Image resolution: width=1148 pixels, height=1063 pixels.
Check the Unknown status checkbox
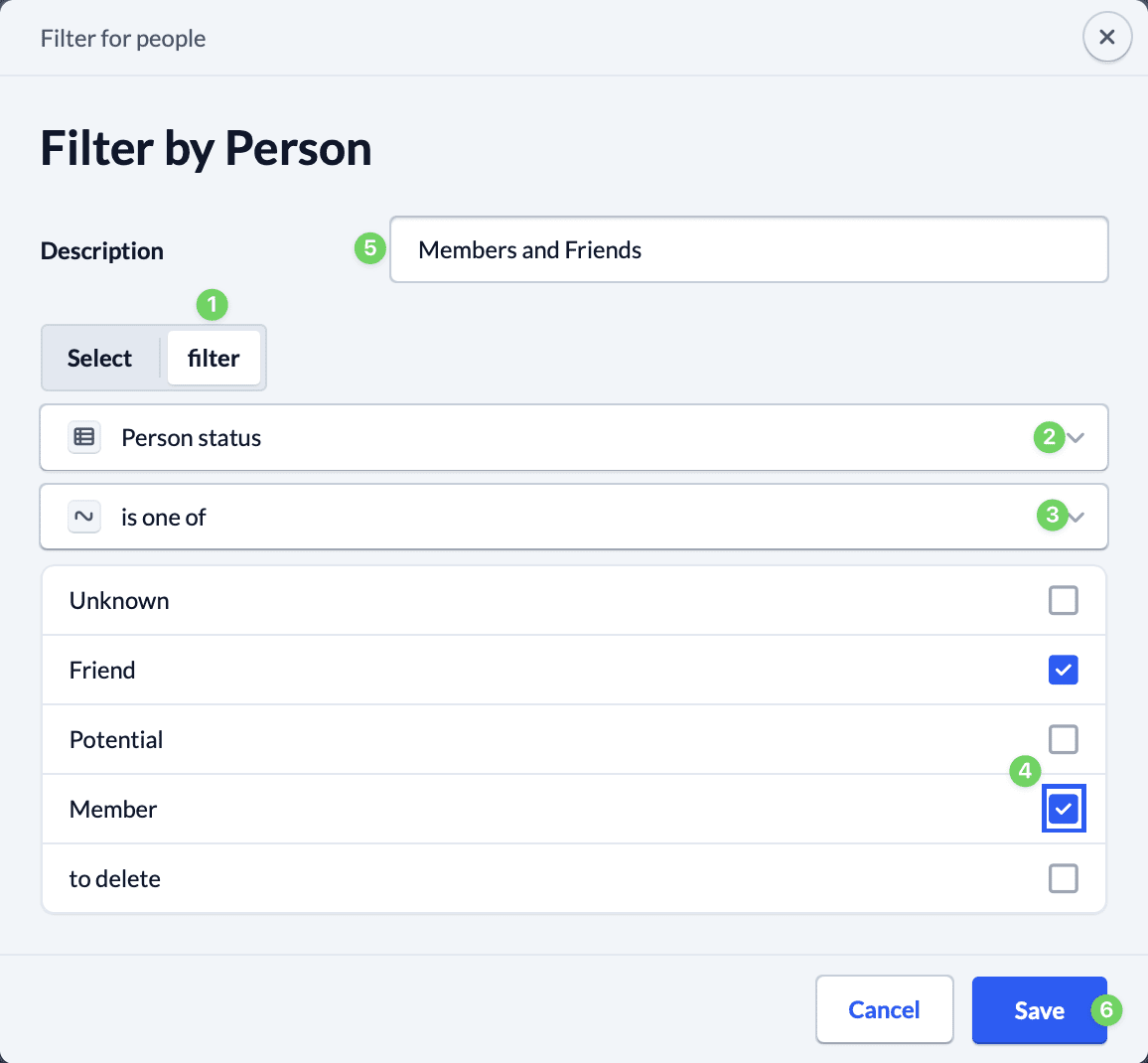coord(1063,600)
